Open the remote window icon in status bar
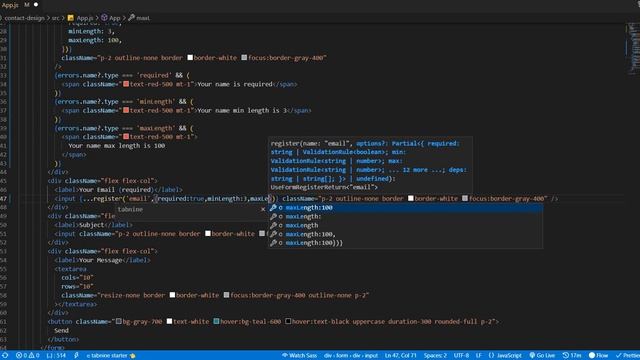This screenshot has height=360, width=640. 4,355
